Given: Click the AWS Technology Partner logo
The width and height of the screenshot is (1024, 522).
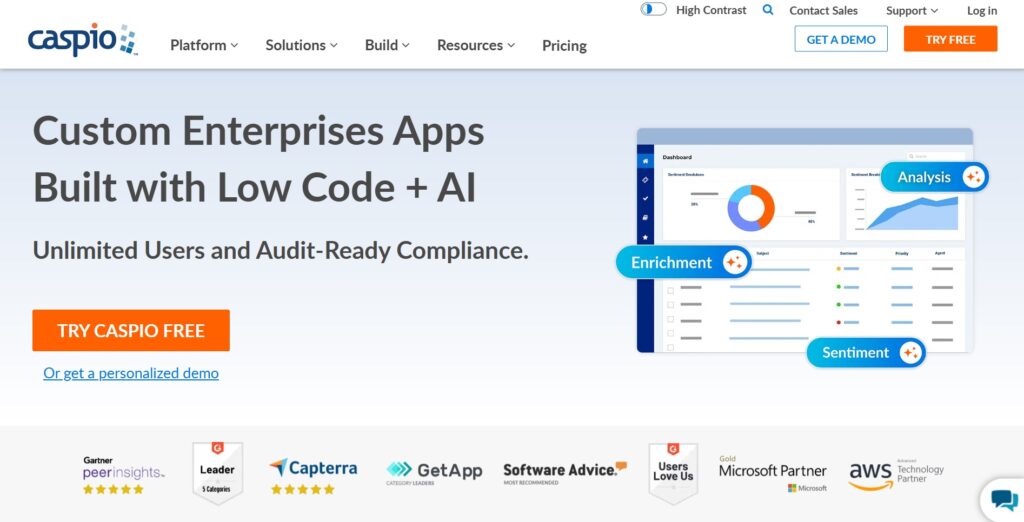Looking at the screenshot, I should (x=896, y=475).
